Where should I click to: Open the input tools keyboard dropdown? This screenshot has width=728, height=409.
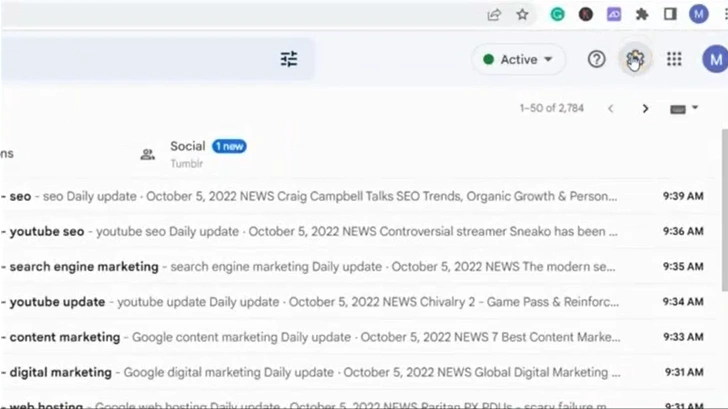[x=684, y=109]
